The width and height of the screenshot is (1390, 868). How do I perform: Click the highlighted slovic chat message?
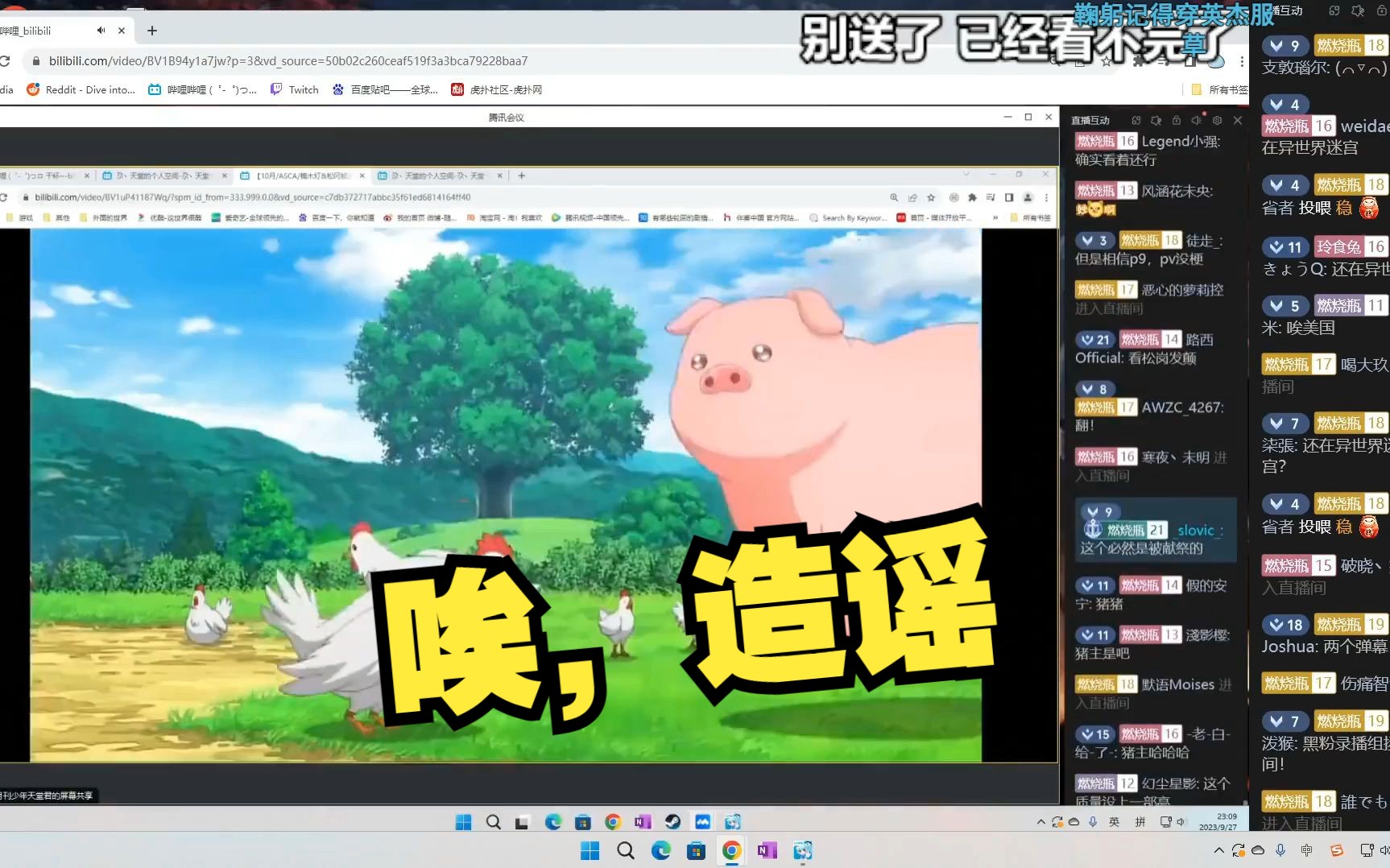click(x=1156, y=530)
